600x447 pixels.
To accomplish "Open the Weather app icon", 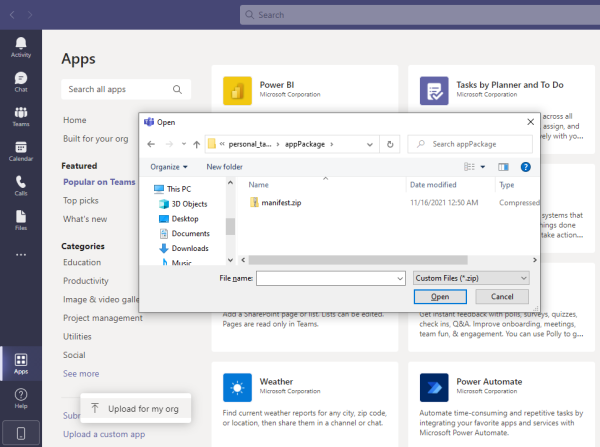I will (x=237, y=387).
